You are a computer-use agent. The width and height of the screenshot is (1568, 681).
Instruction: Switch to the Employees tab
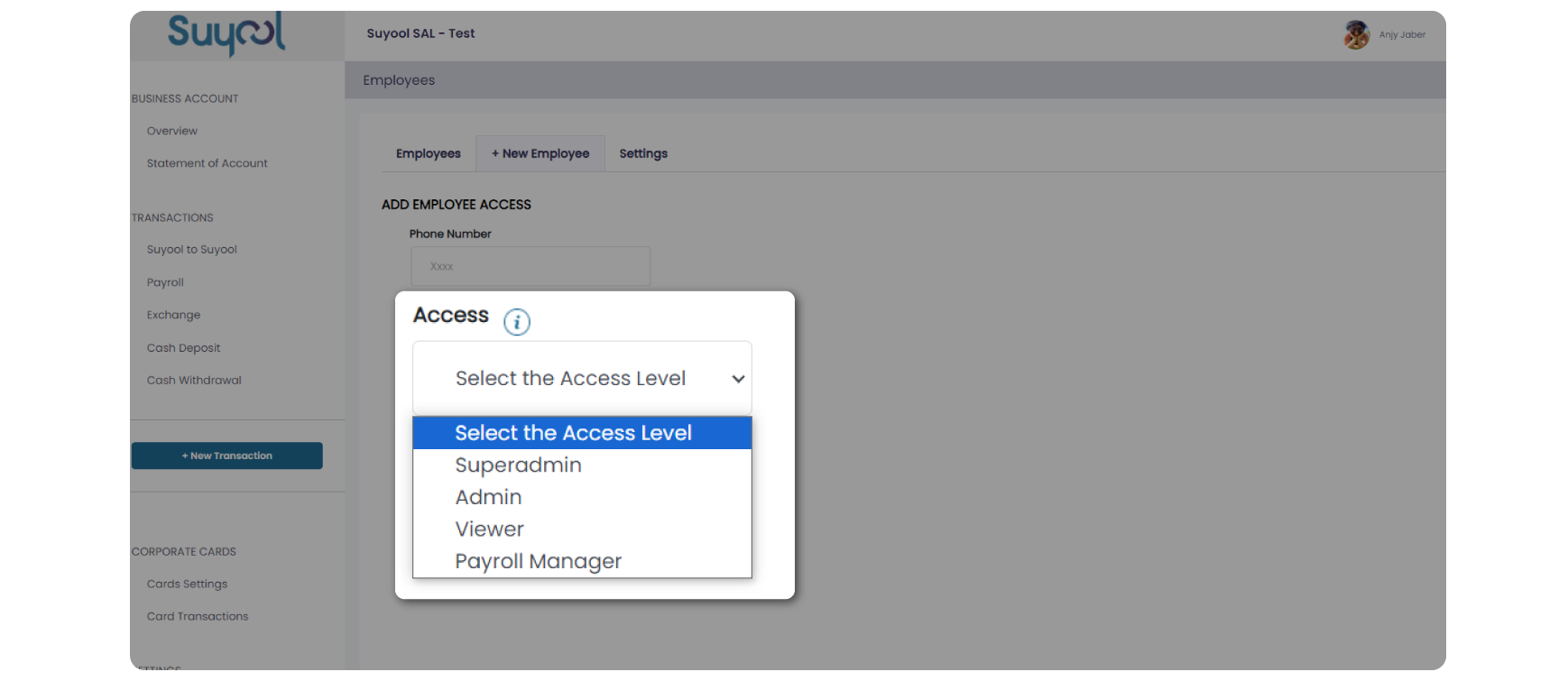[429, 153]
